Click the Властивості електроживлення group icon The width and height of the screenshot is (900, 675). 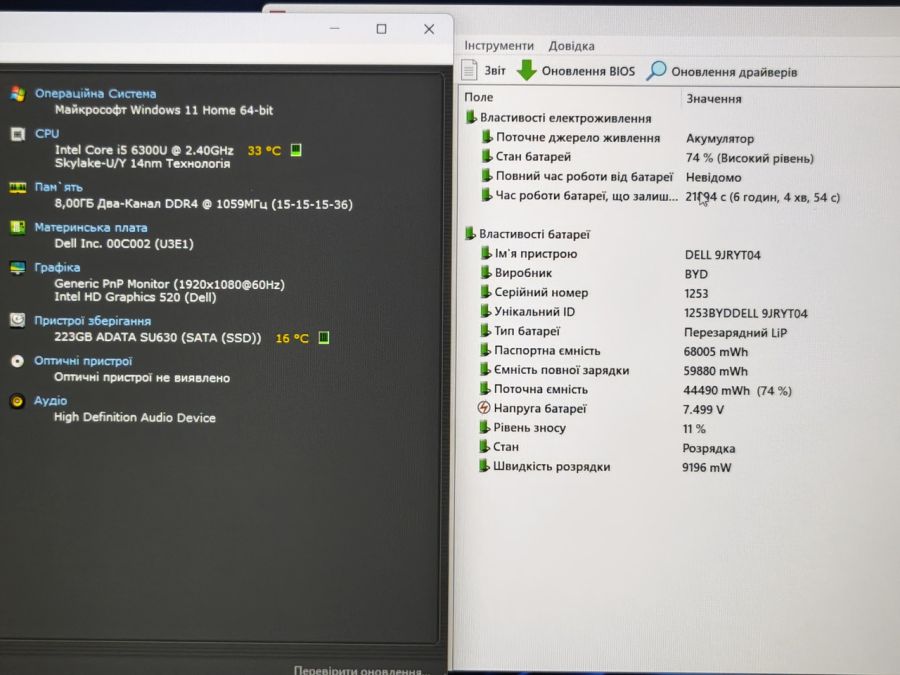(471, 117)
